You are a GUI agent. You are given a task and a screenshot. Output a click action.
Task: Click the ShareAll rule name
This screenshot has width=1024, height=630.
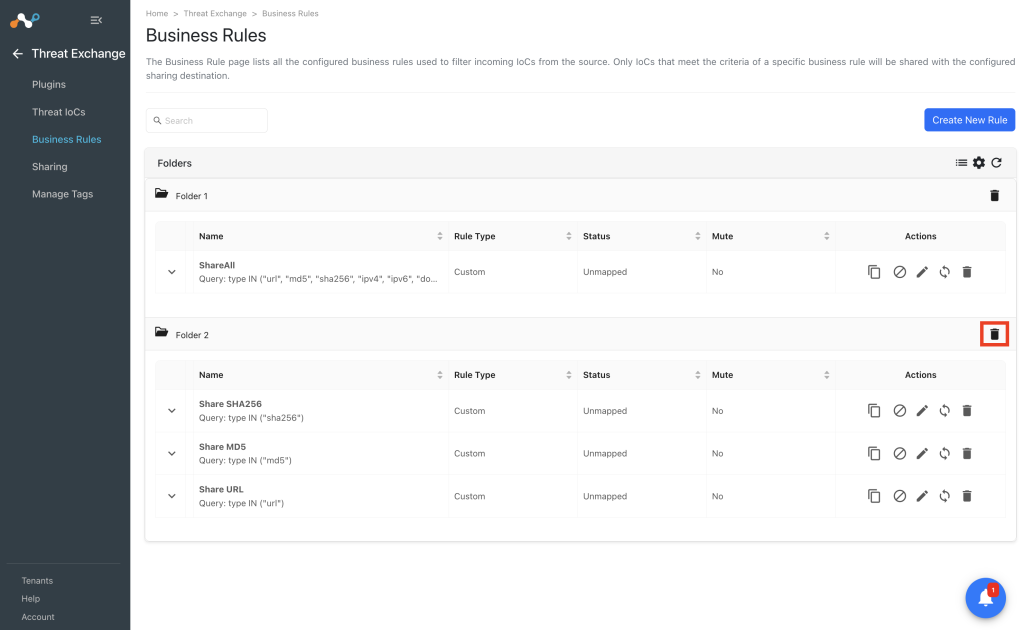pos(217,266)
